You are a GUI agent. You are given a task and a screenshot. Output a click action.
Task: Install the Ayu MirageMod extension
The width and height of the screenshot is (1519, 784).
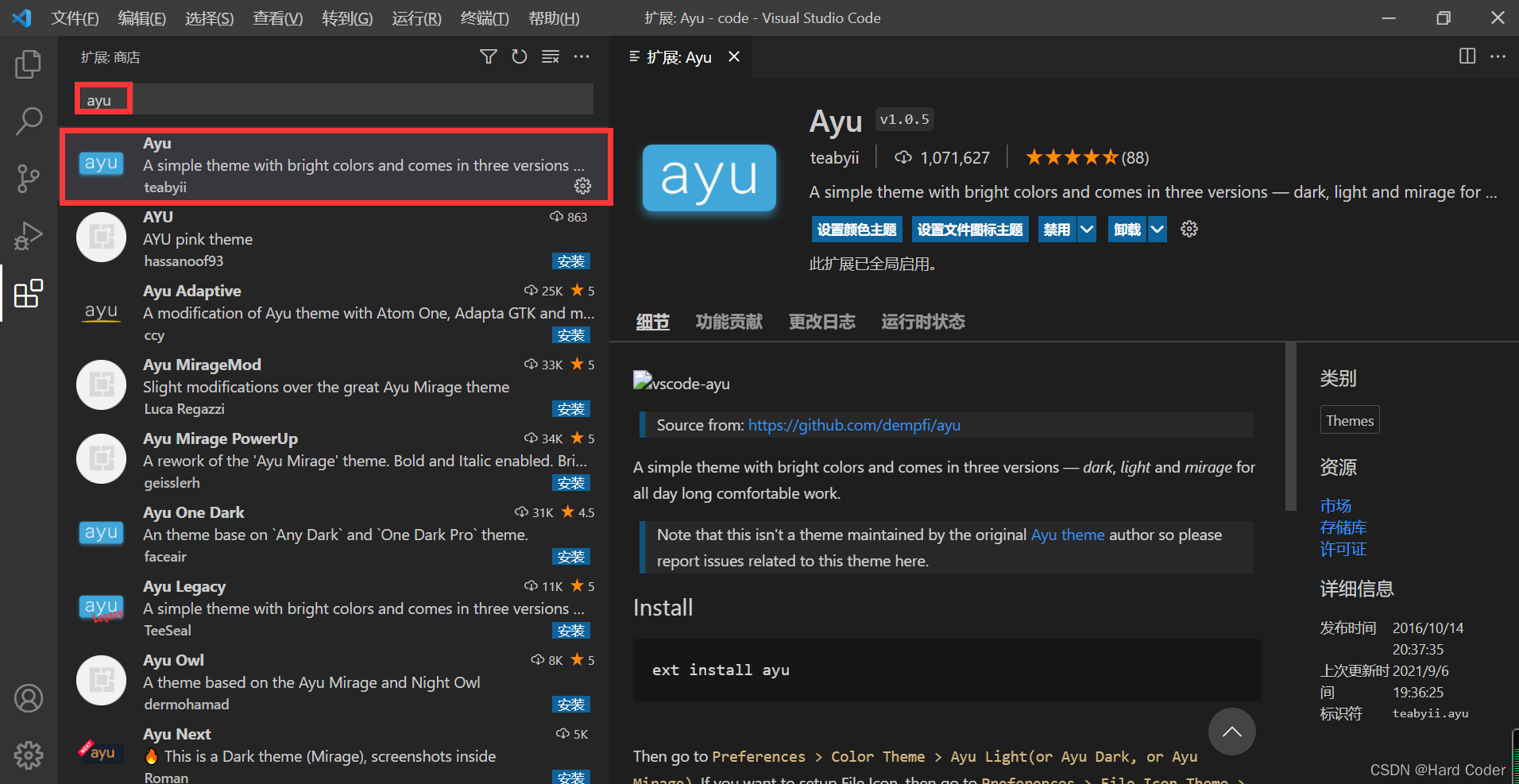point(571,409)
